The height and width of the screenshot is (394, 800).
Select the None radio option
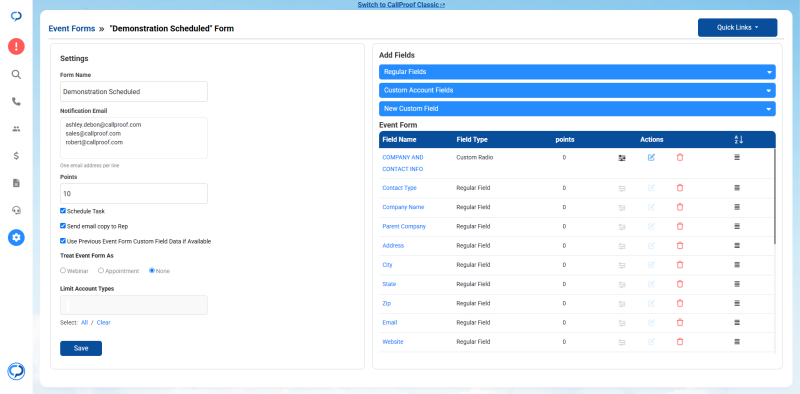[x=152, y=270]
